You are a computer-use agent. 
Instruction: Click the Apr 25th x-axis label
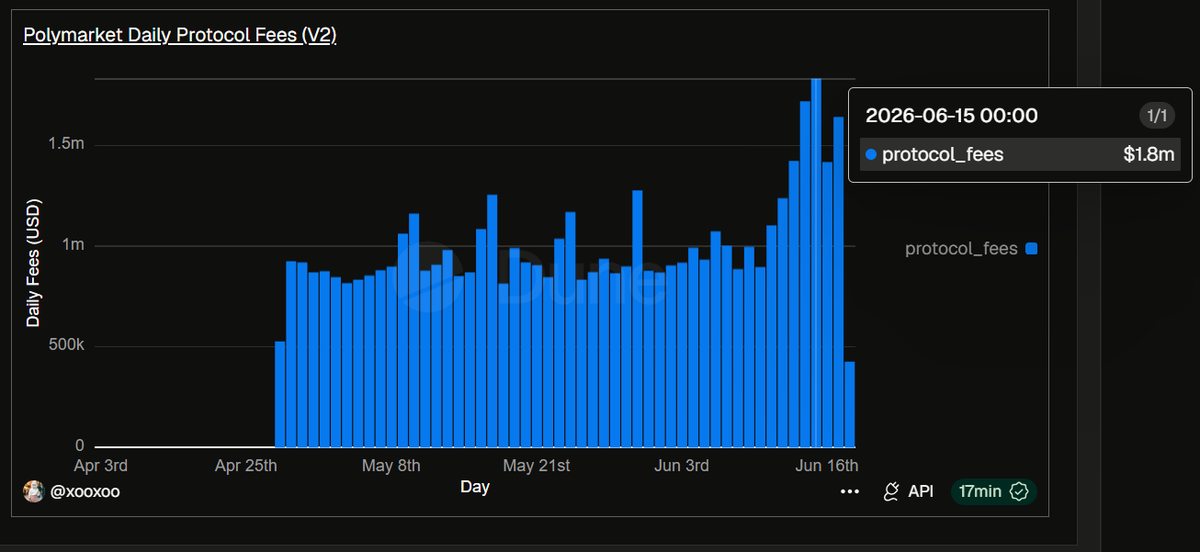point(246,466)
